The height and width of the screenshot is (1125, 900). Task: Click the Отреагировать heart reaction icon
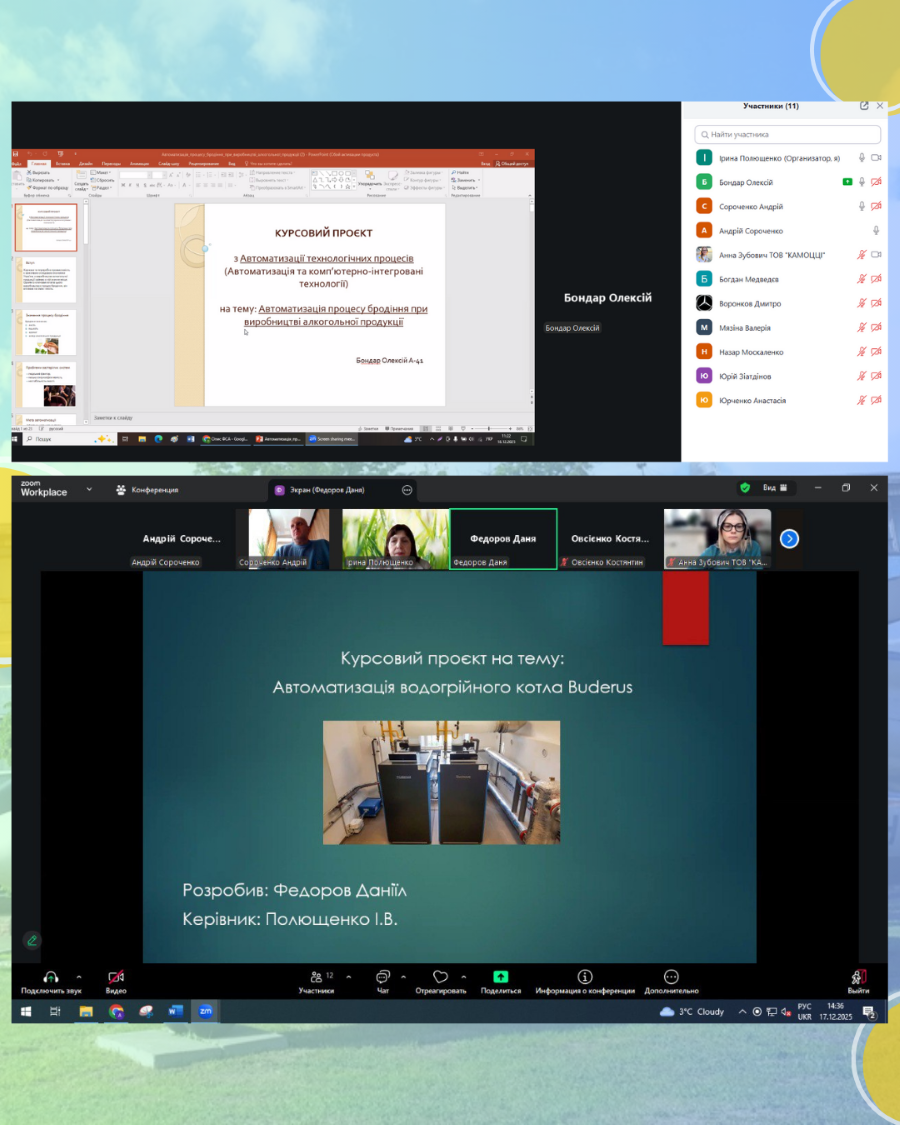click(x=439, y=977)
